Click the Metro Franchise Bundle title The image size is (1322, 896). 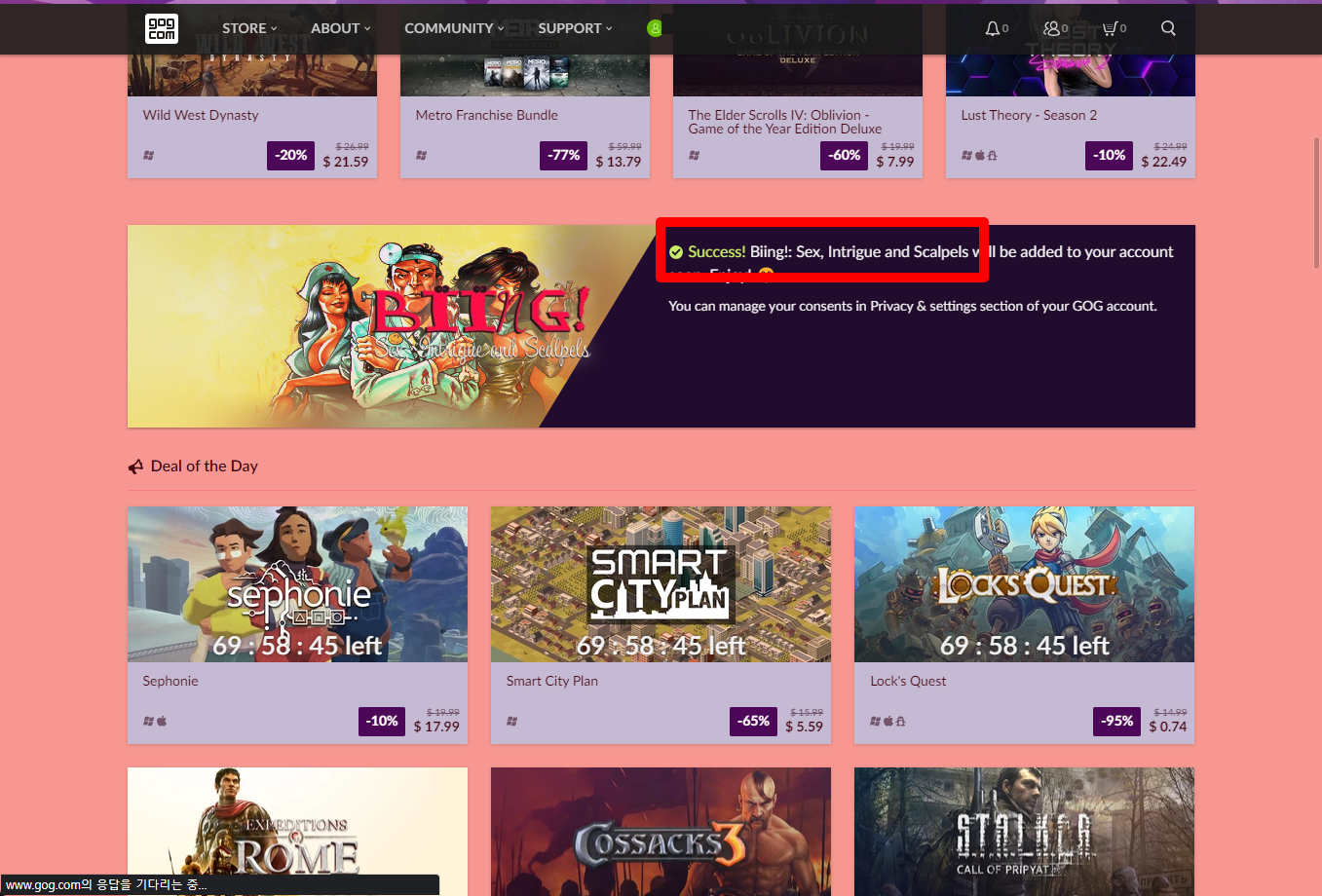tap(487, 115)
